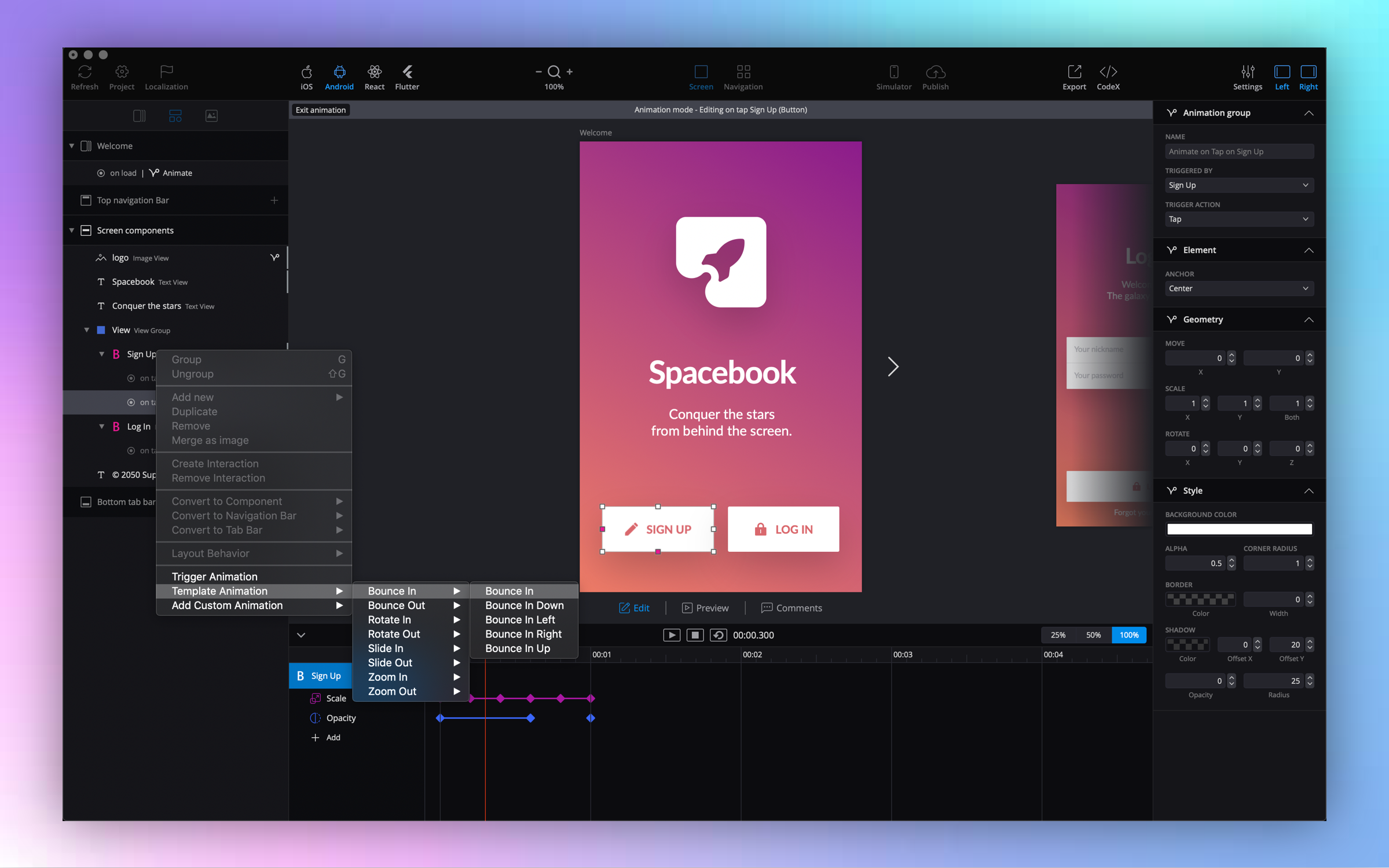Screen dimensions: 1389x868
Task: Click the loop playback icon in timeline
Action: (718, 635)
